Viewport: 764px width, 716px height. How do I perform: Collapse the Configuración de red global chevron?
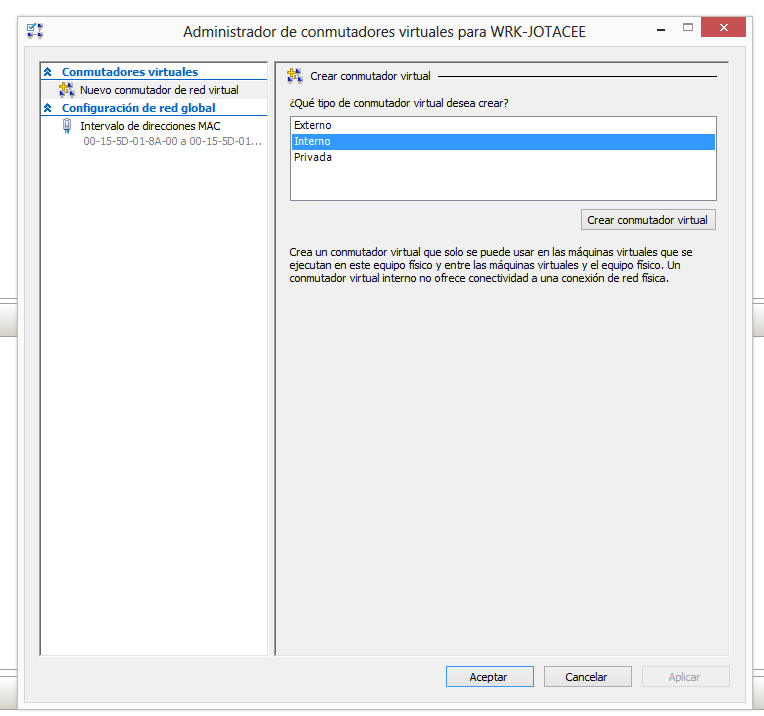pyautogui.click(x=47, y=108)
